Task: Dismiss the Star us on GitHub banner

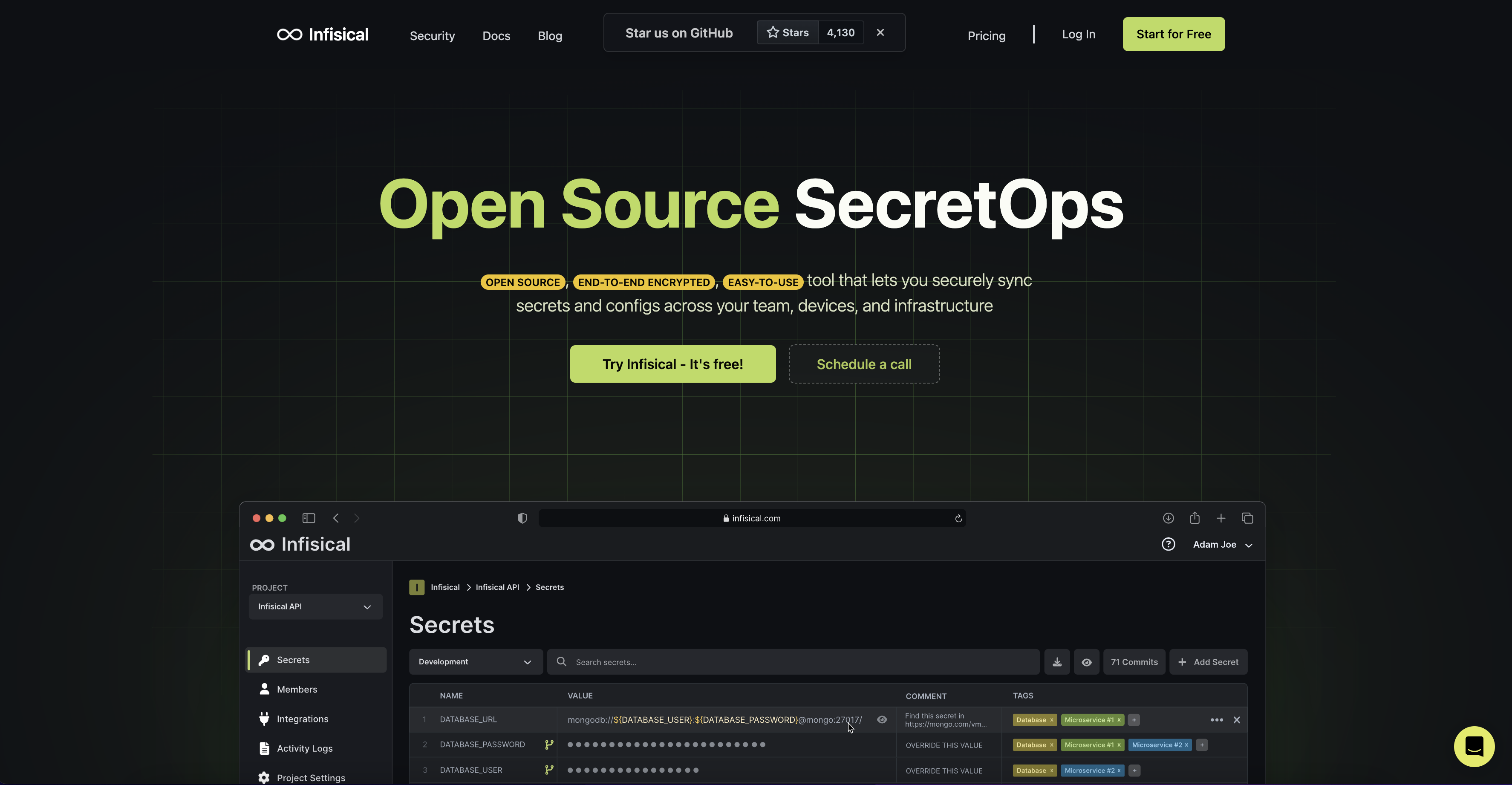Action: point(880,33)
